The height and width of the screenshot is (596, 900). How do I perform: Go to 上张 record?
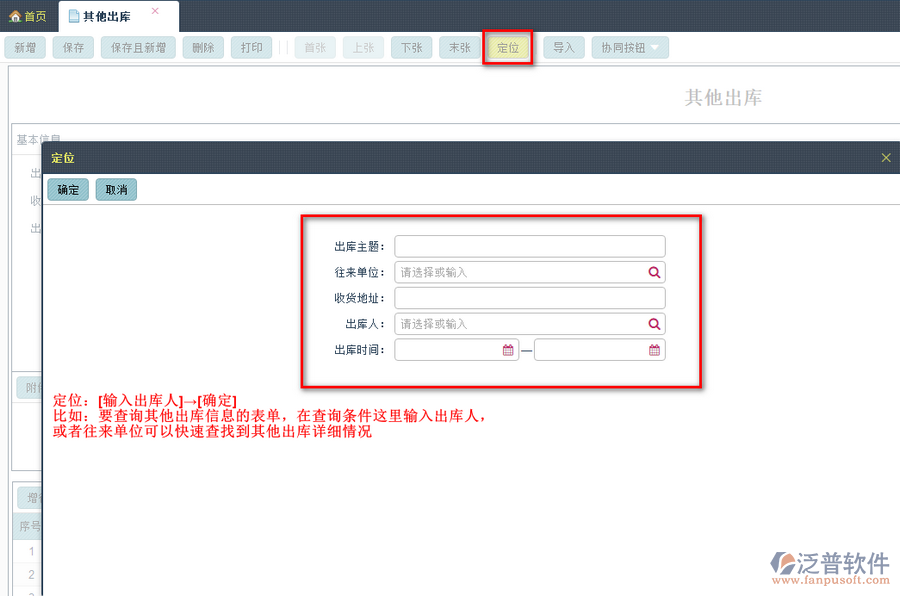363,48
